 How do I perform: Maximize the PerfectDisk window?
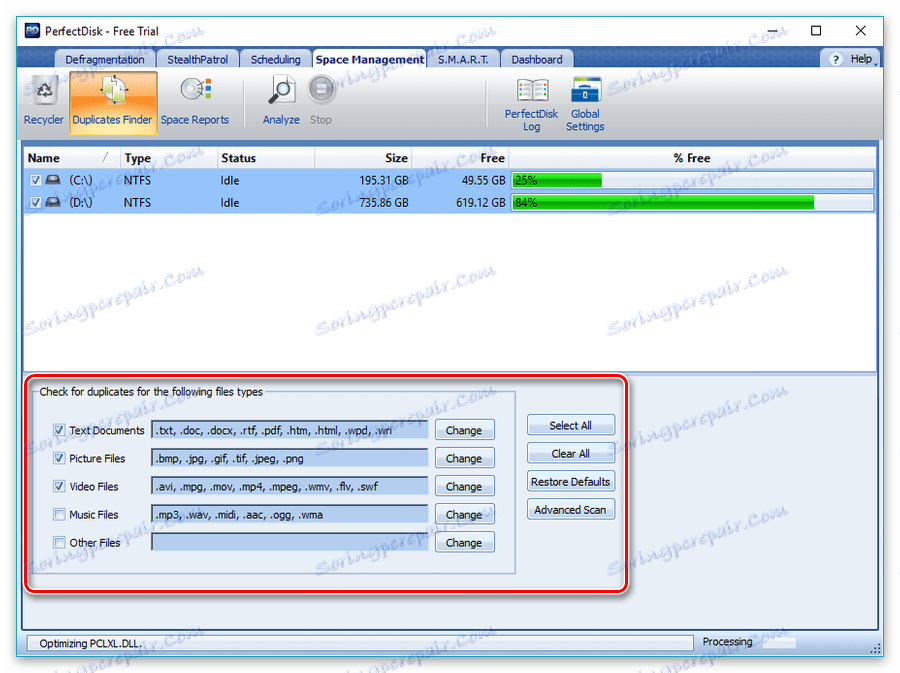pyautogui.click(x=816, y=30)
